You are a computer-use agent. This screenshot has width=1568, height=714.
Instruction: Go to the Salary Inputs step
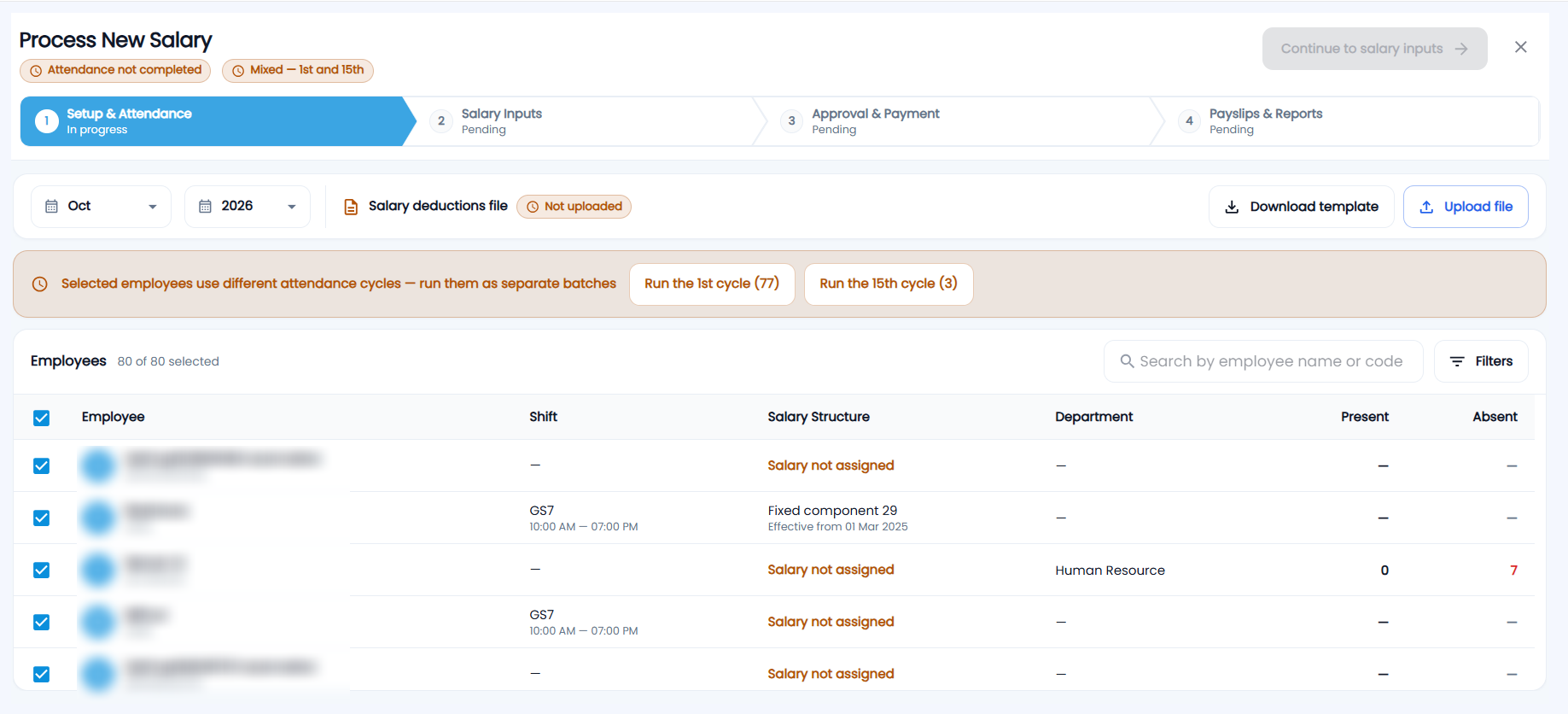pyautogui.click(x=585, y=121)
